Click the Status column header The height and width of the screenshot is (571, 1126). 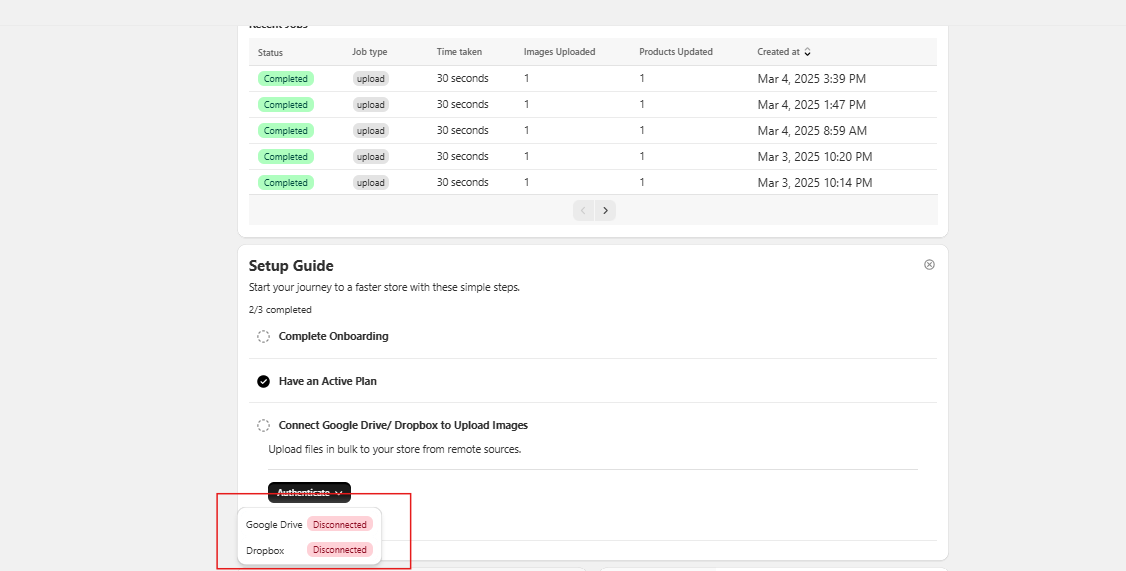(270, 52)
